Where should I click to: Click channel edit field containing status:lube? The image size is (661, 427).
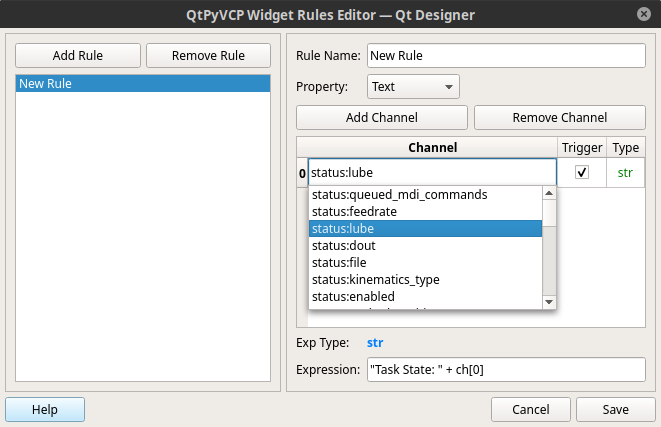(433, 172)
